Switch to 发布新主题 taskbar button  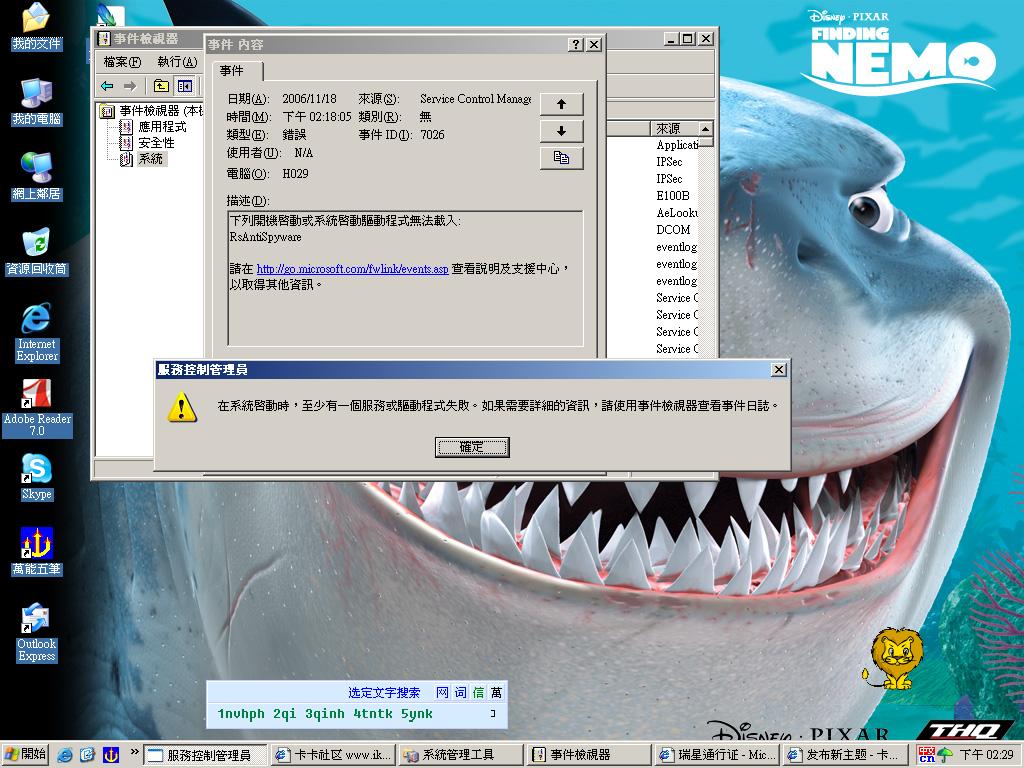tap(844, 755)
